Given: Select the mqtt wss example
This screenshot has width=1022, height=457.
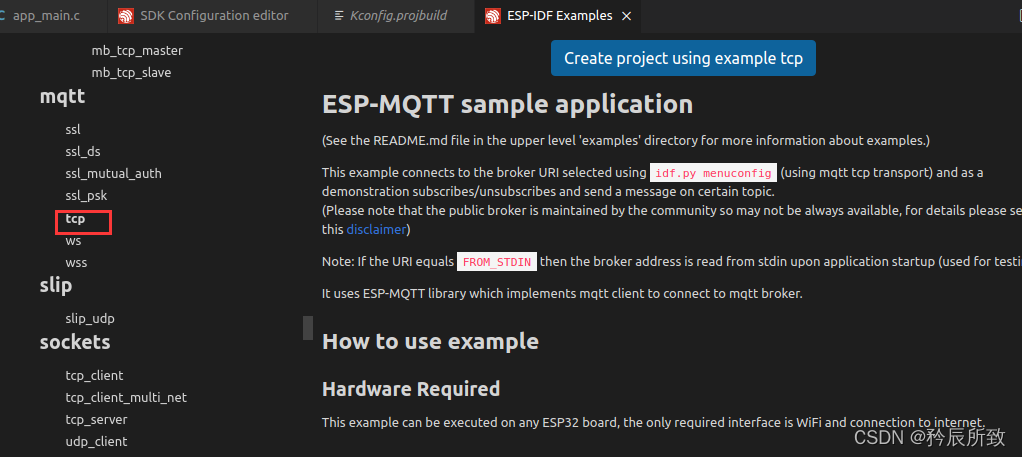Looking at the screenshot, I should point(76,263).
